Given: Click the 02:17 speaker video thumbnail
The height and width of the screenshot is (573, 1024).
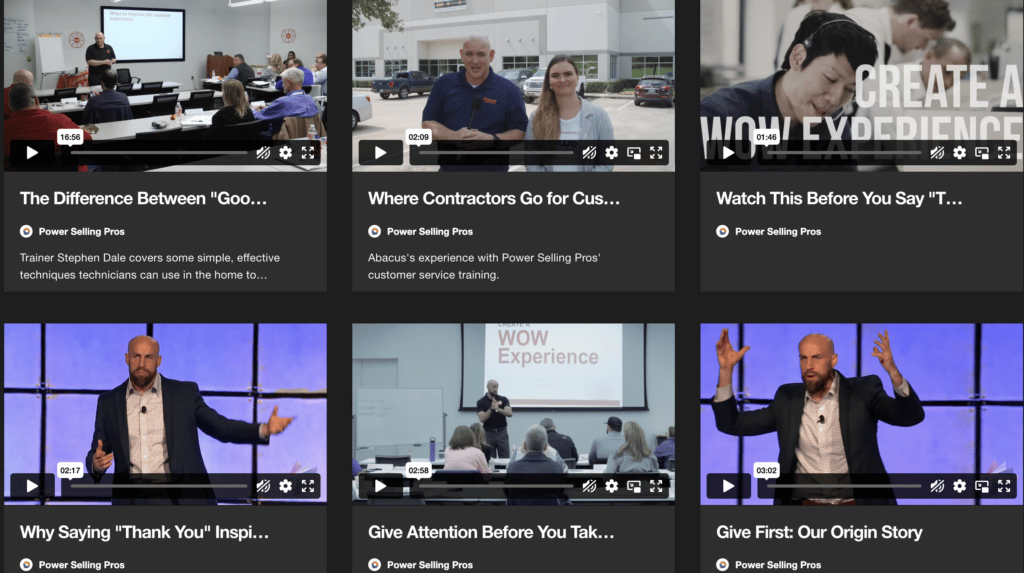Looking at the screenshot, I should [x=165, y=399].
